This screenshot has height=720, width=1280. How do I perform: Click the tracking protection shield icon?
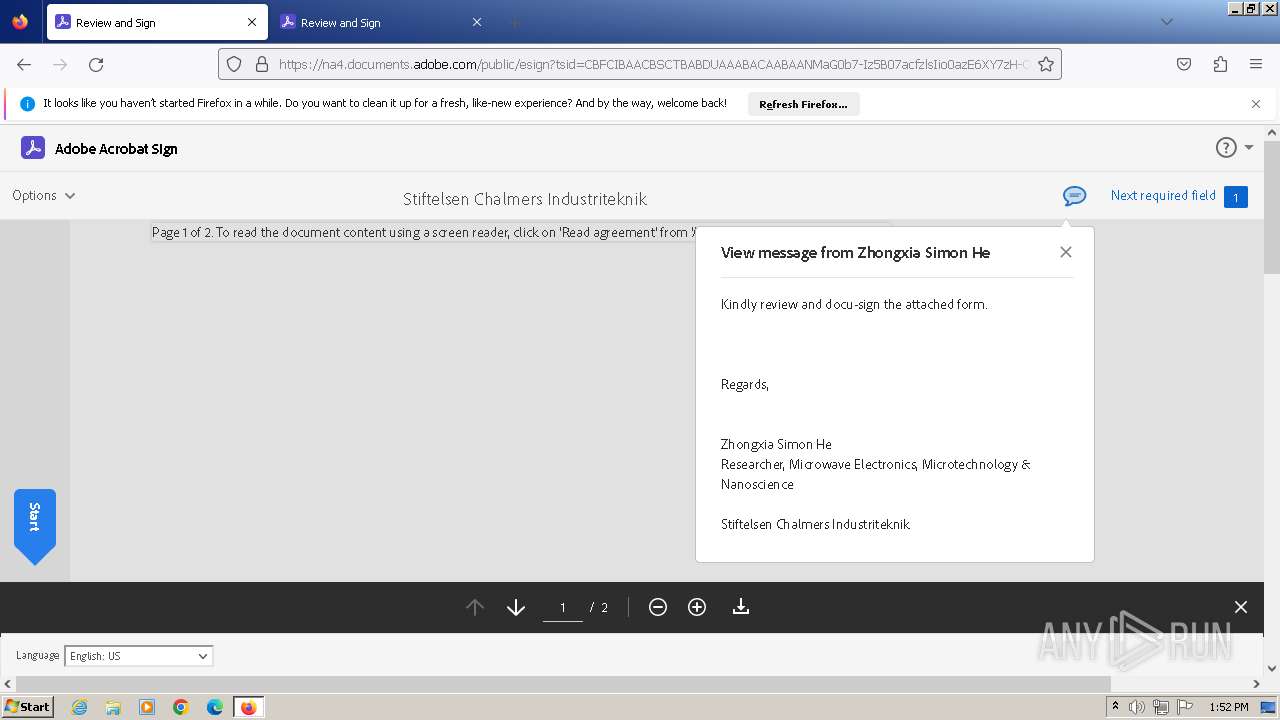[x=234, y=64]
